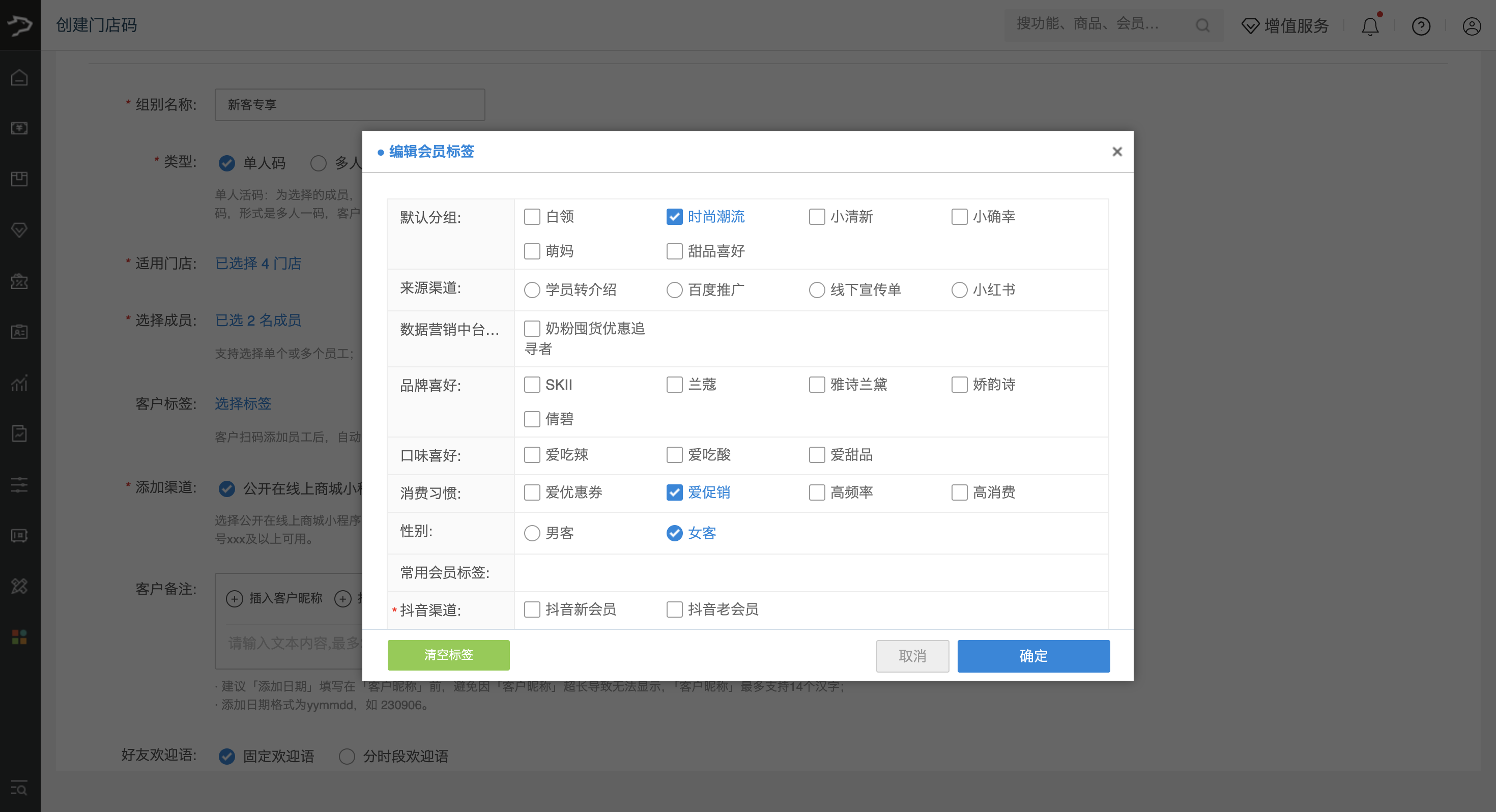
Task: Open the help question mark icon
Action: 1421,26
